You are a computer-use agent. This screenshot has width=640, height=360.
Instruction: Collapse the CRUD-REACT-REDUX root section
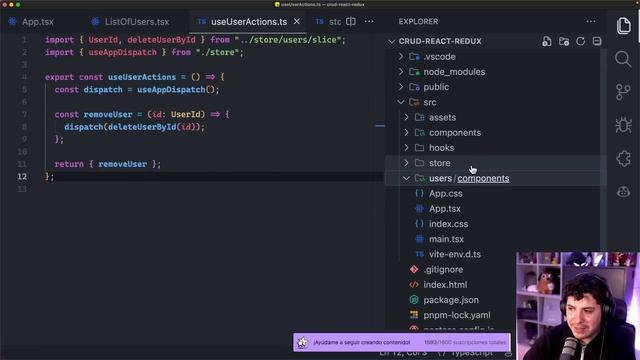click(x=440, y=41)
